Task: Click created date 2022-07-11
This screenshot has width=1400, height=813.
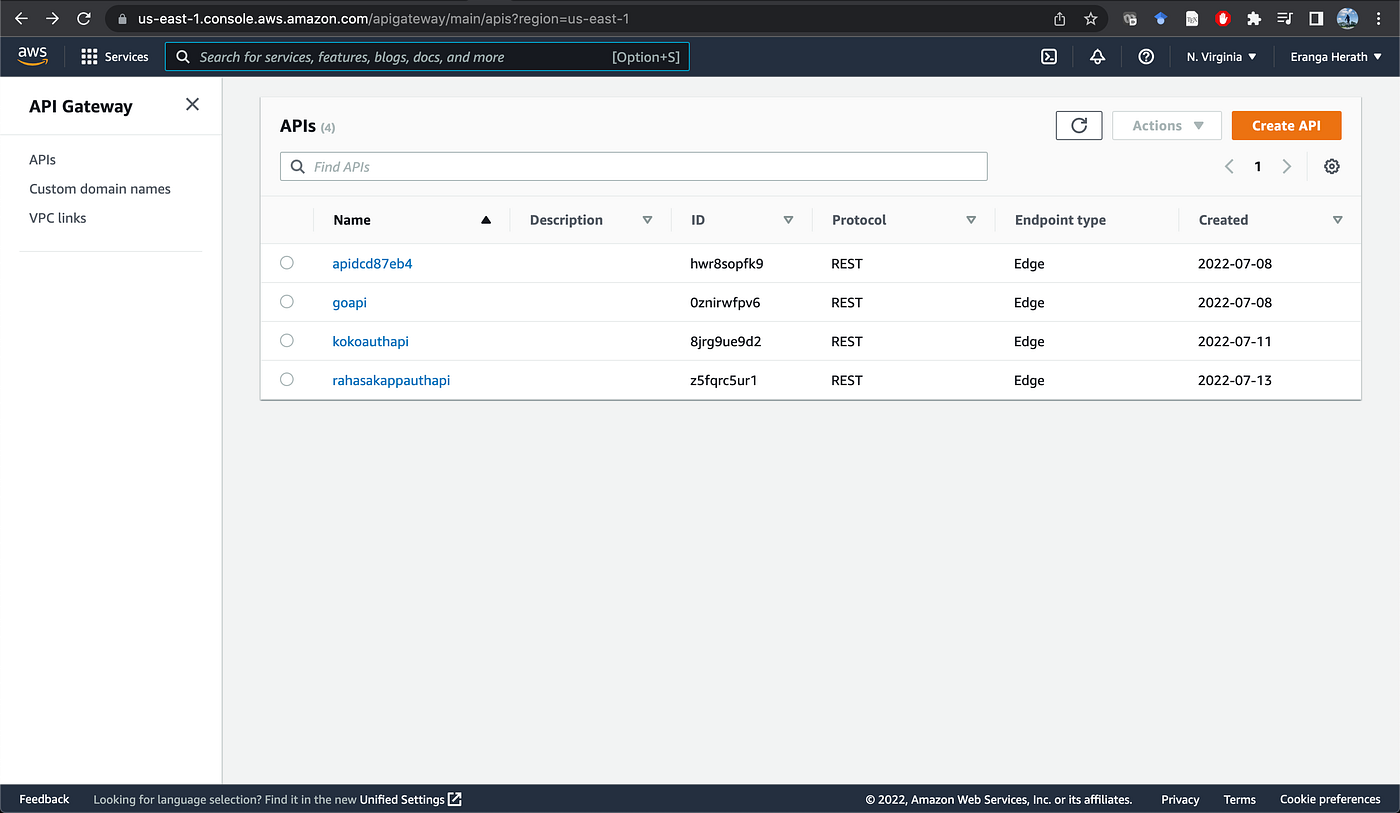Action: [1235, 341]
